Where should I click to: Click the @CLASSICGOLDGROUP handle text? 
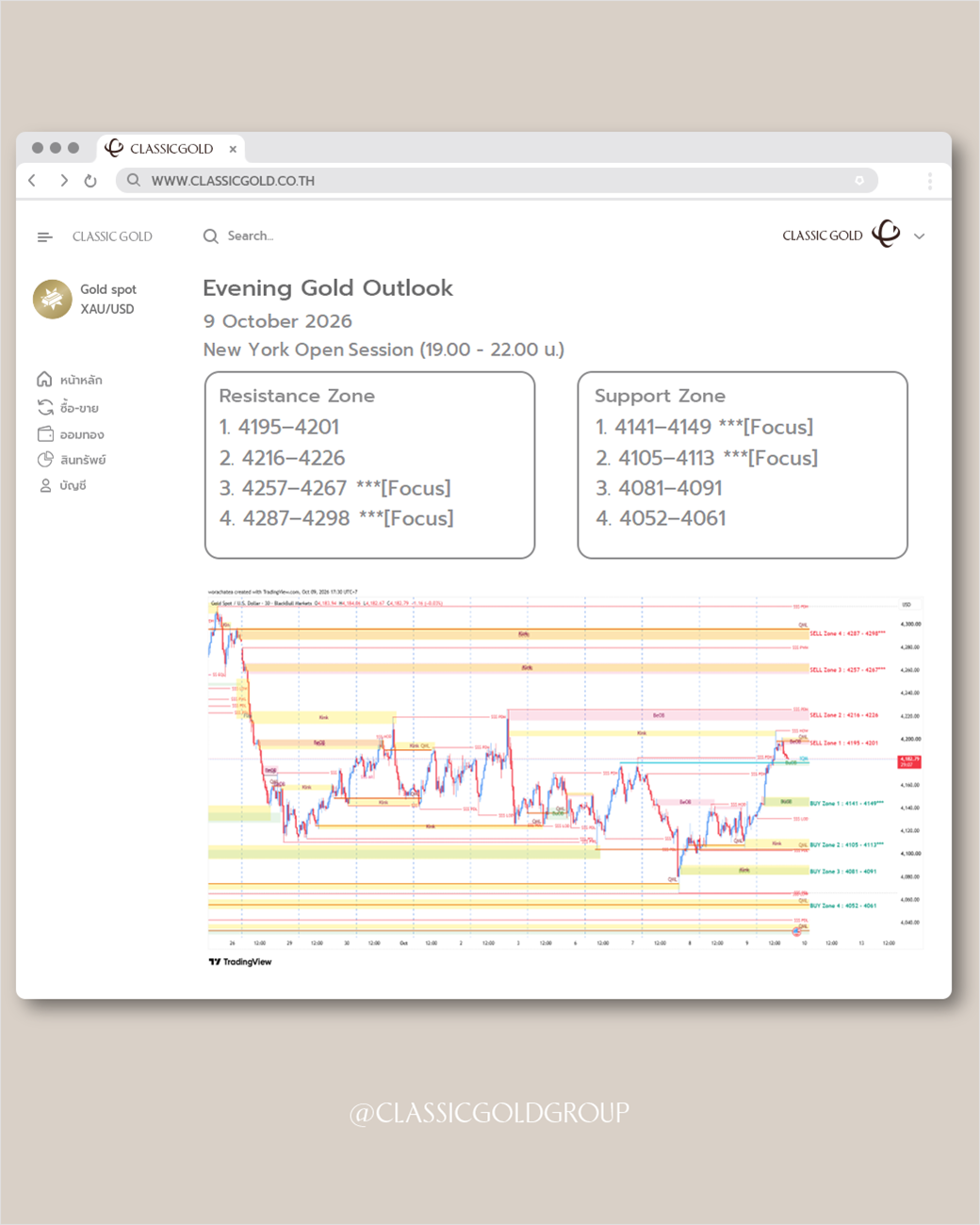click(489, 1113)
